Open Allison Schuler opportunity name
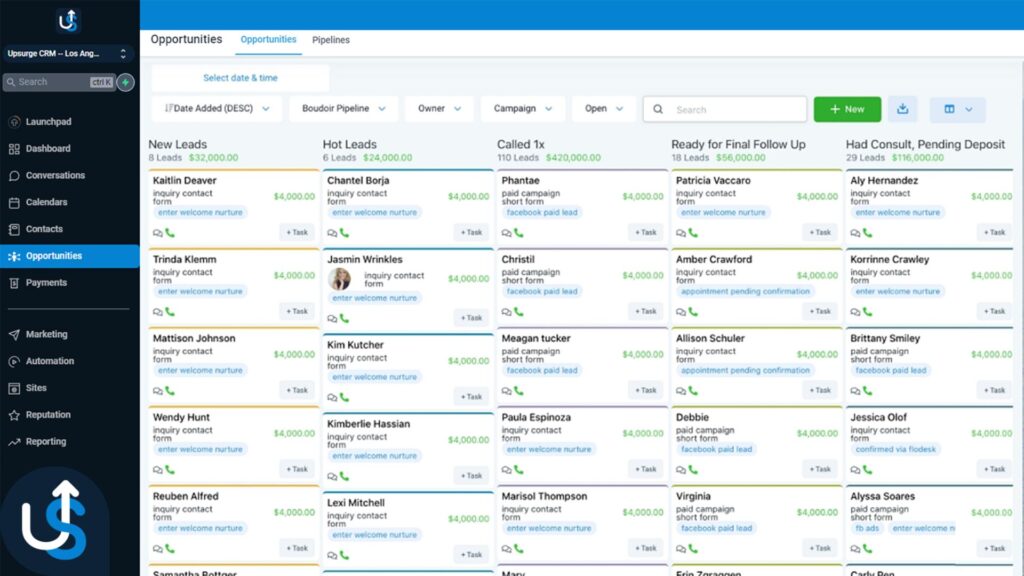Image resolution: width=1024 pixels, height=576 pixels. click(x=710, y=338)
